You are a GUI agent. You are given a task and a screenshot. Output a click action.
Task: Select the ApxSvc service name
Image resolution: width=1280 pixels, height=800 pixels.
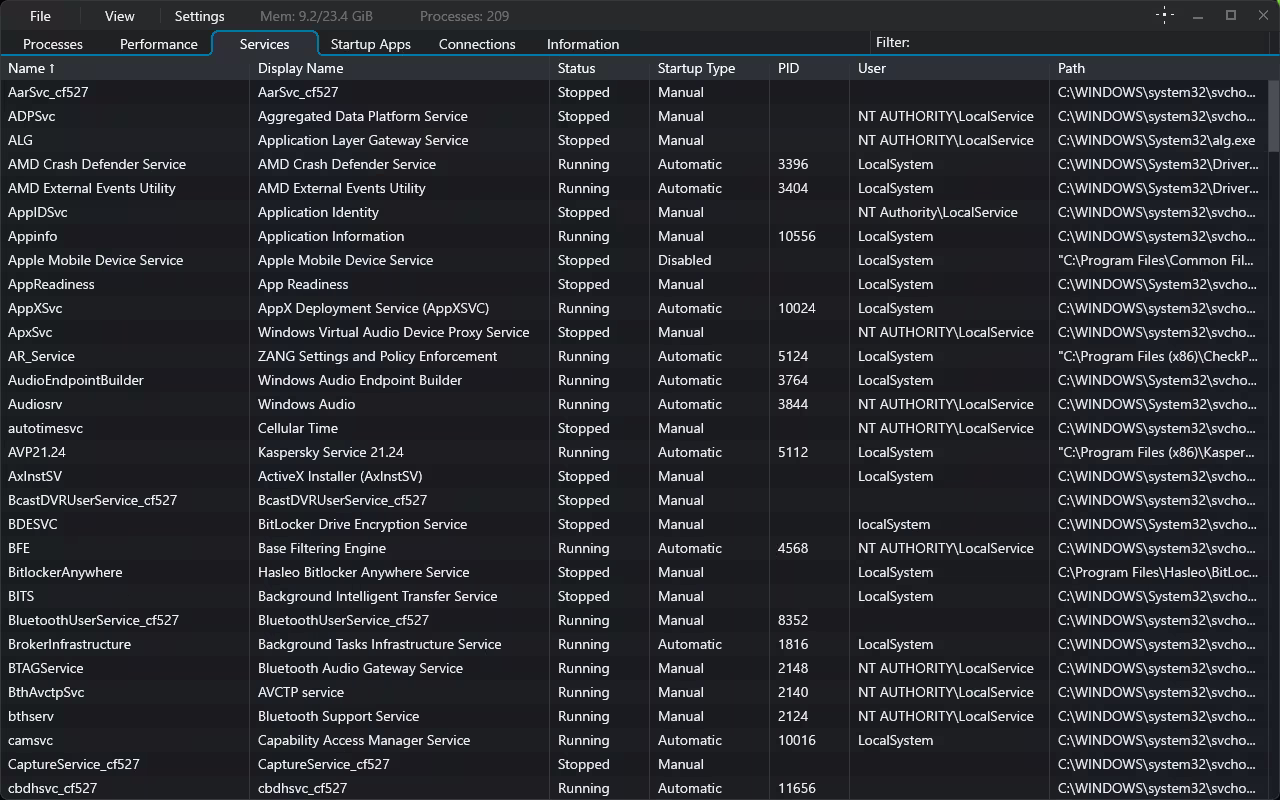point(30,332)
